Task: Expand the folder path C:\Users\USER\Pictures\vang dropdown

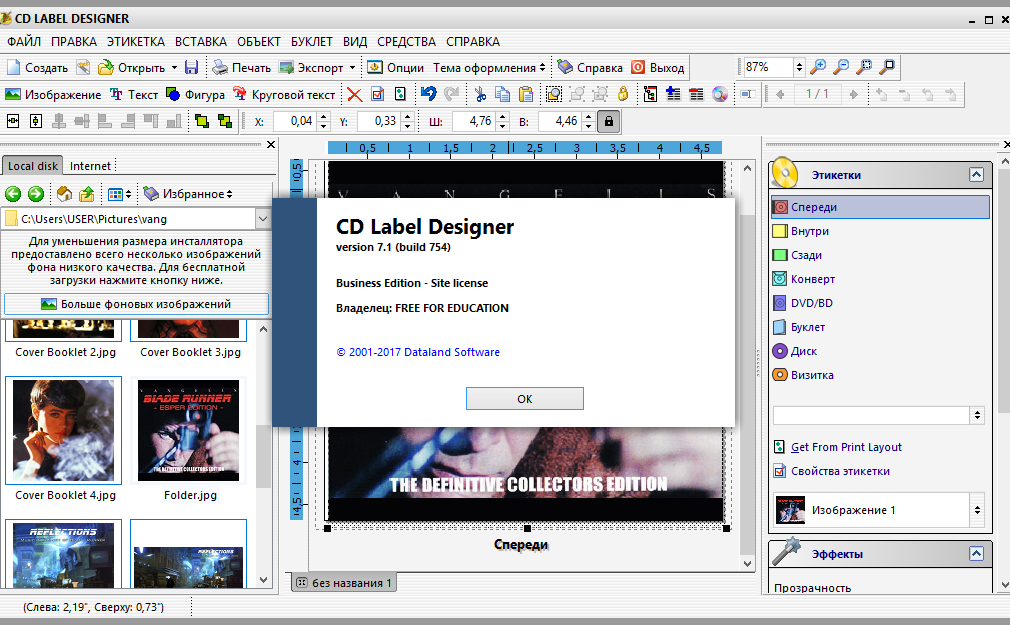Action: 263,219
